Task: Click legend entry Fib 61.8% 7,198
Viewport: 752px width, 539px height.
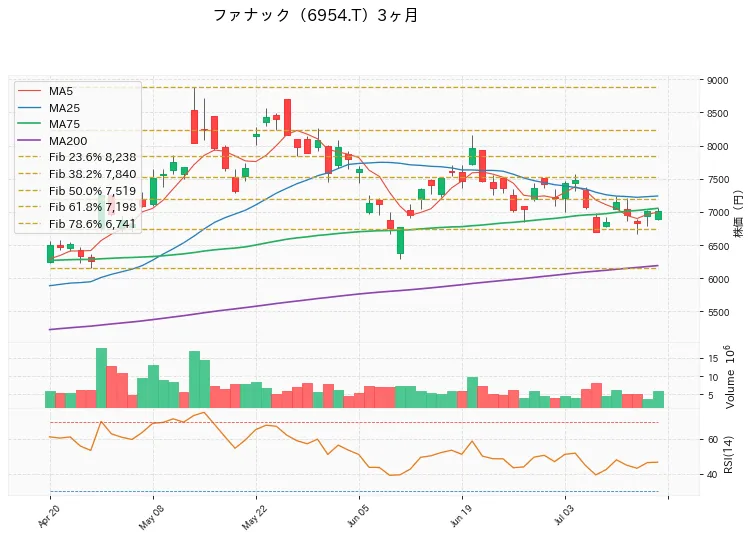Action: pyautogui.click(x=77, y=207)
